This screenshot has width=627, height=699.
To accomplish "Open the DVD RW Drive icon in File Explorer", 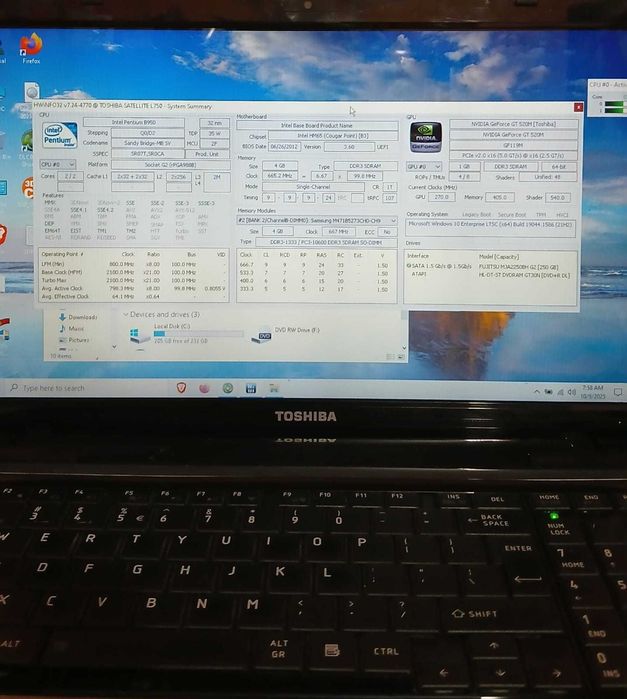I will pos(261,336).
